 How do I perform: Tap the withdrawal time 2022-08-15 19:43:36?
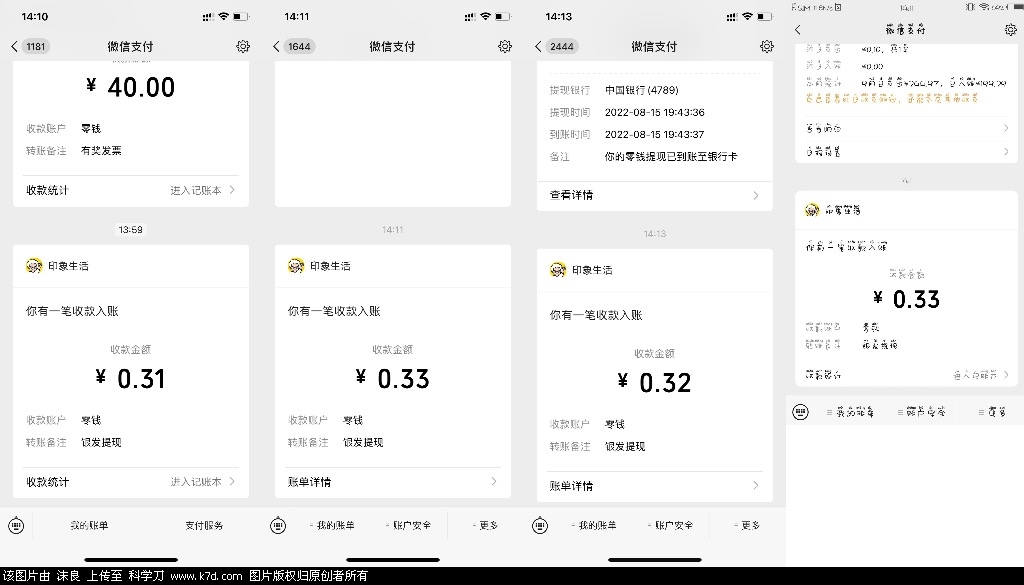point(654,112)
